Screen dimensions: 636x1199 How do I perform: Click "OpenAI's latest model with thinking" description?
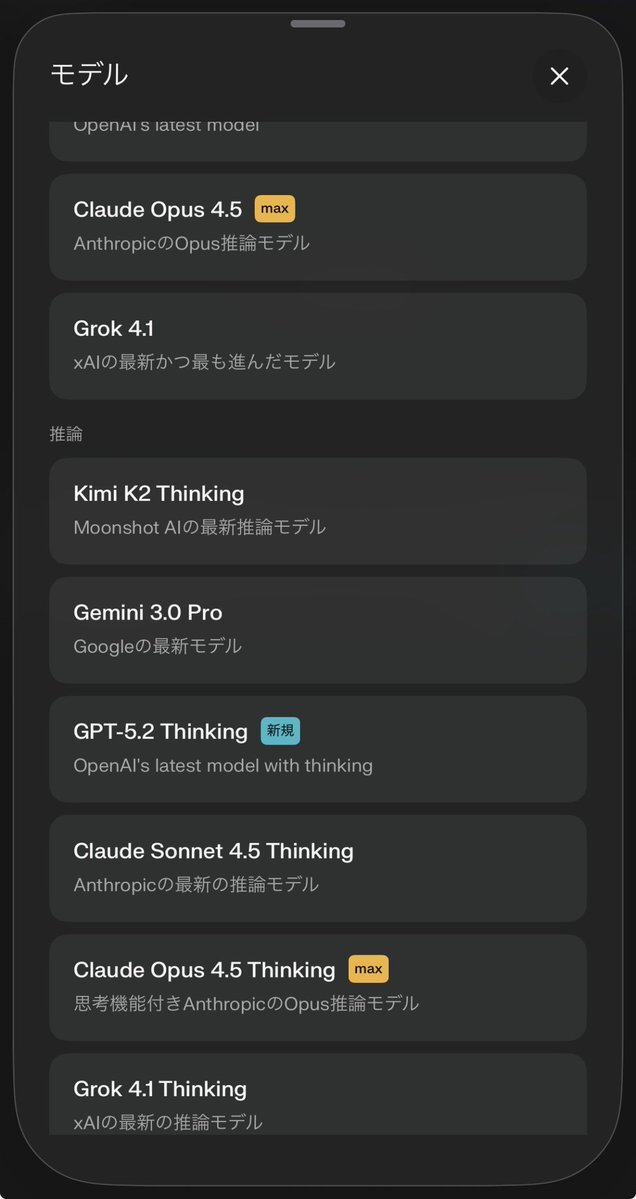click(223, 765)
